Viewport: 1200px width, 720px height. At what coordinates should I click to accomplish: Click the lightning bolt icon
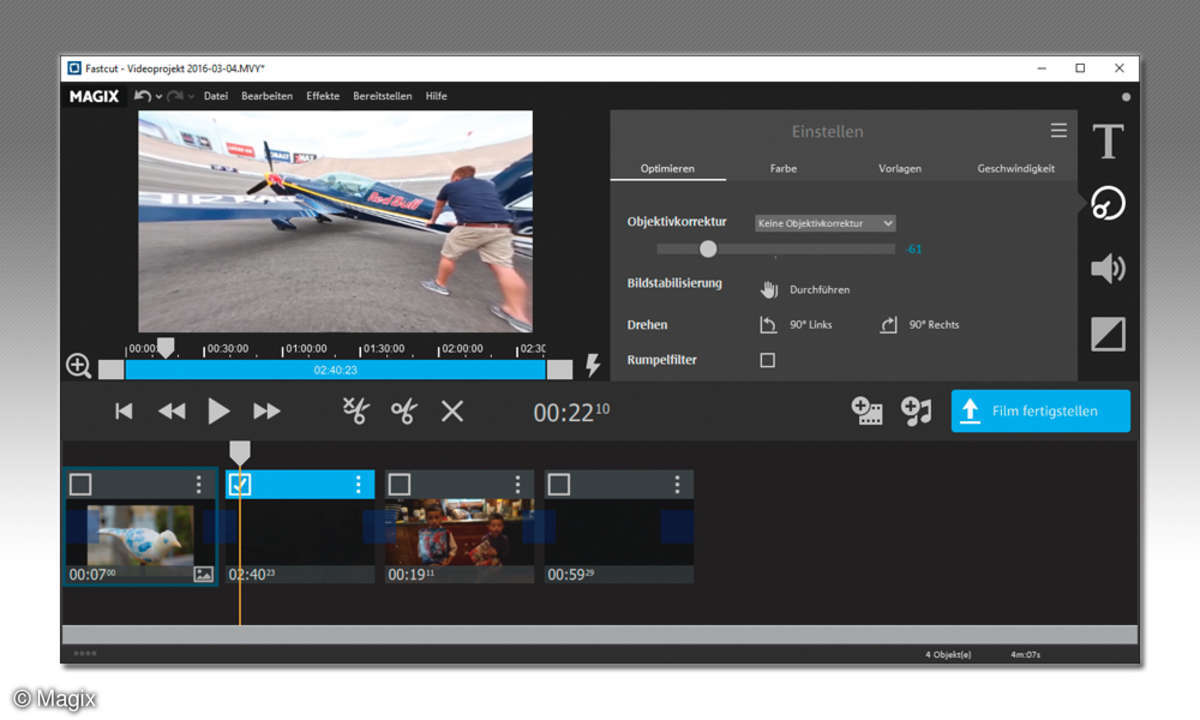pyautogui.click(x=593, y=366)
